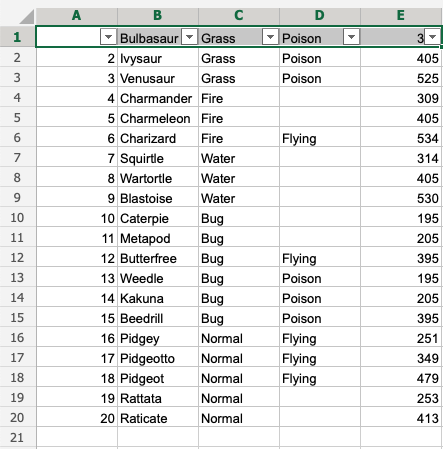Click the select-all triangle corner
This screenshot has width=443, height=449.
point(27,16)
